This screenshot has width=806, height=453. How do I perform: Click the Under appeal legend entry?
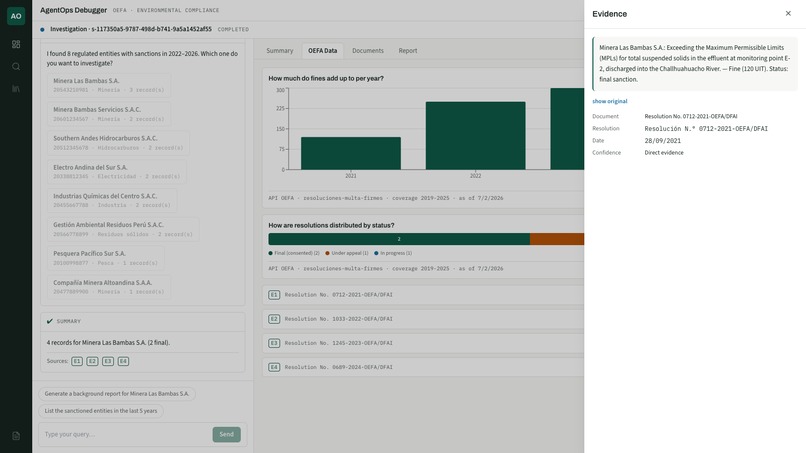pyautogui.click(x=347, y=253)
